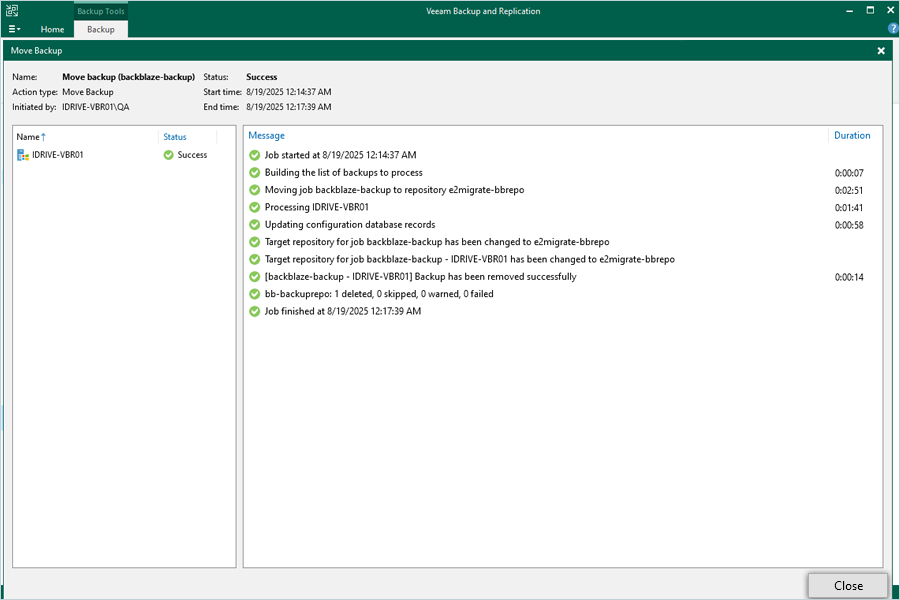This screenshot has height=600, width=900.
Task: Click the 0:00:58 duration value
Action: (x=849, y=225)
